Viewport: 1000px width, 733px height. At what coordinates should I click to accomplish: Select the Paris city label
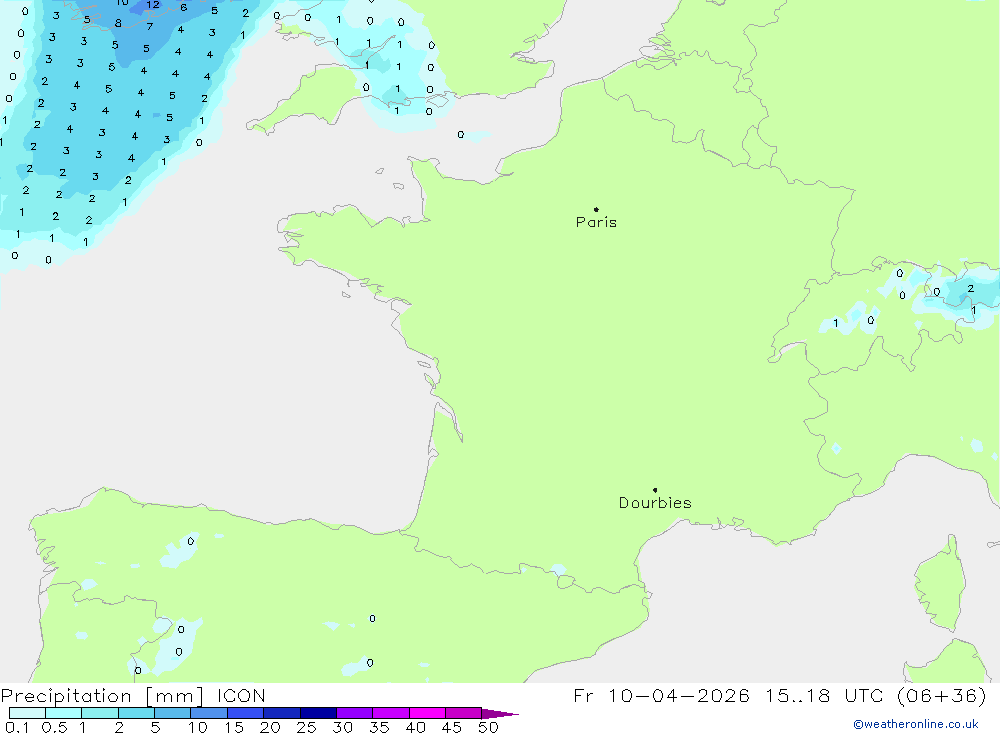[x=596, y=222]
